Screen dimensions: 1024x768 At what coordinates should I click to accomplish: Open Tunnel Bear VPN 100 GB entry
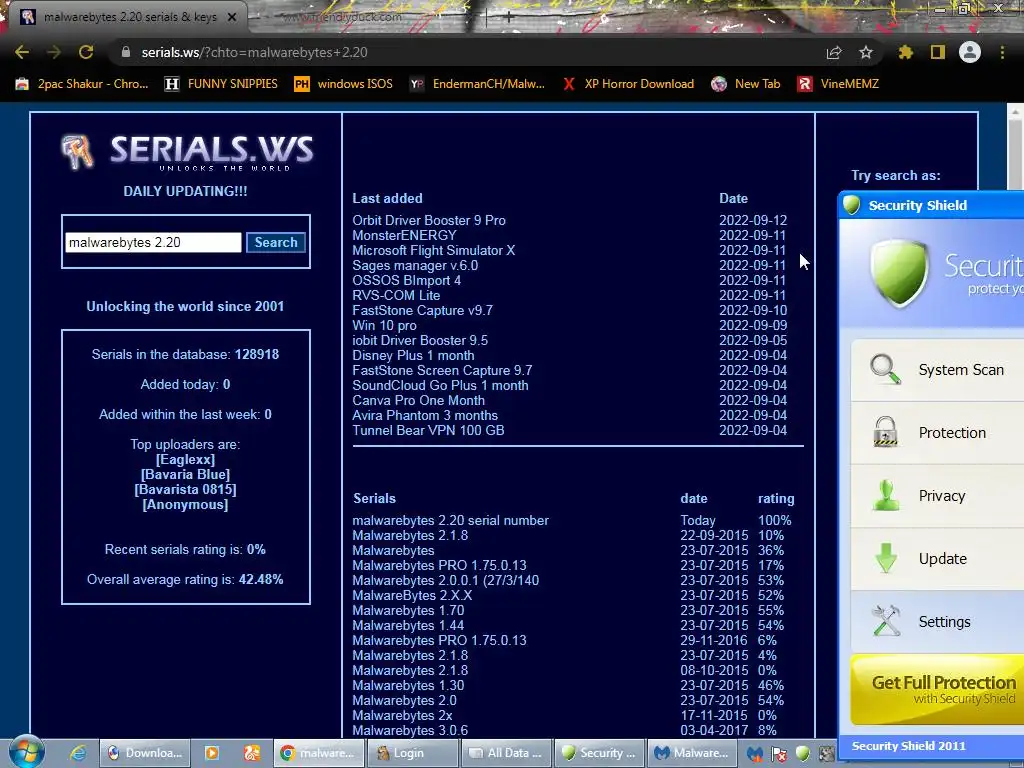click(428, 430)
